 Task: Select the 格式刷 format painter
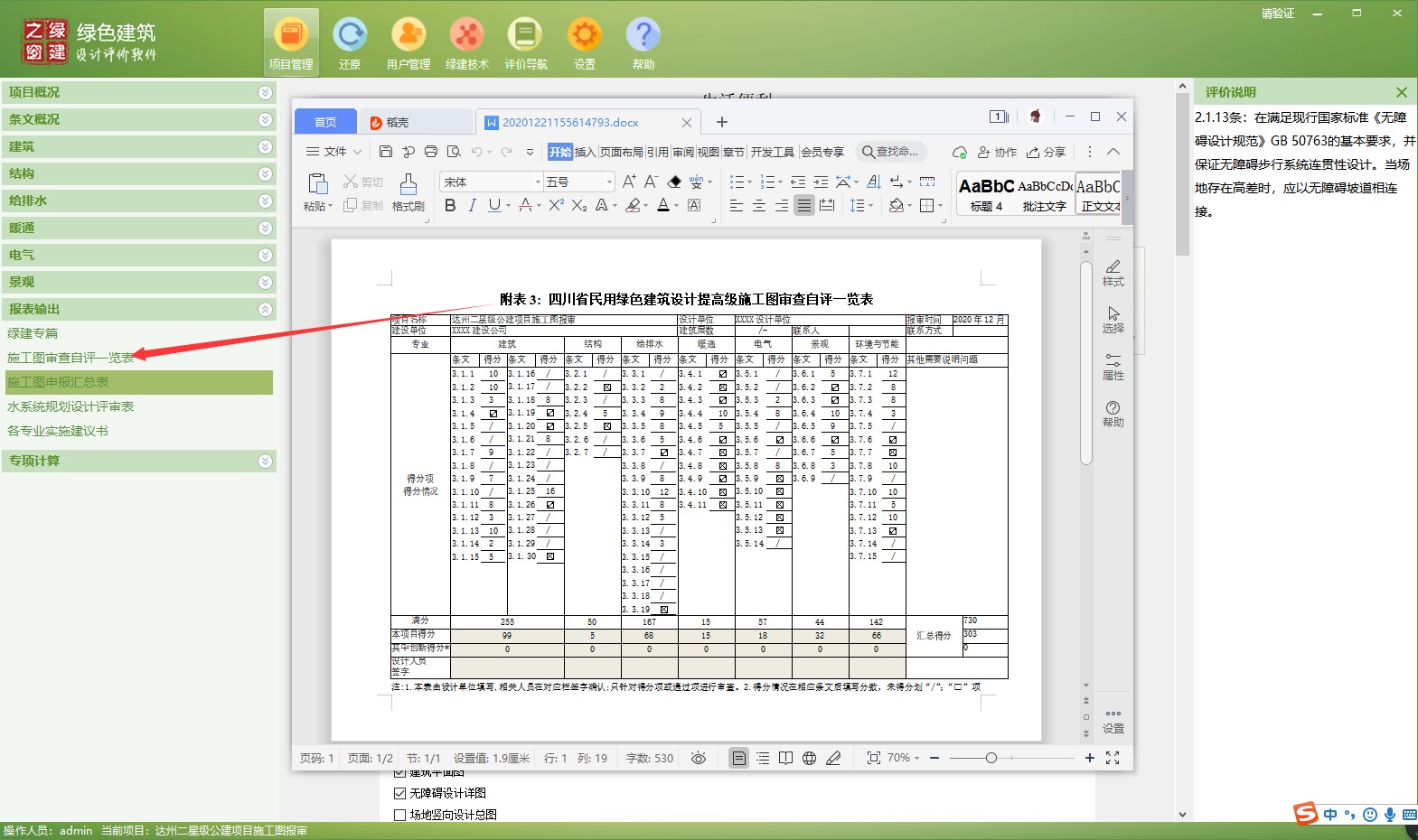[x=408, y=192]
